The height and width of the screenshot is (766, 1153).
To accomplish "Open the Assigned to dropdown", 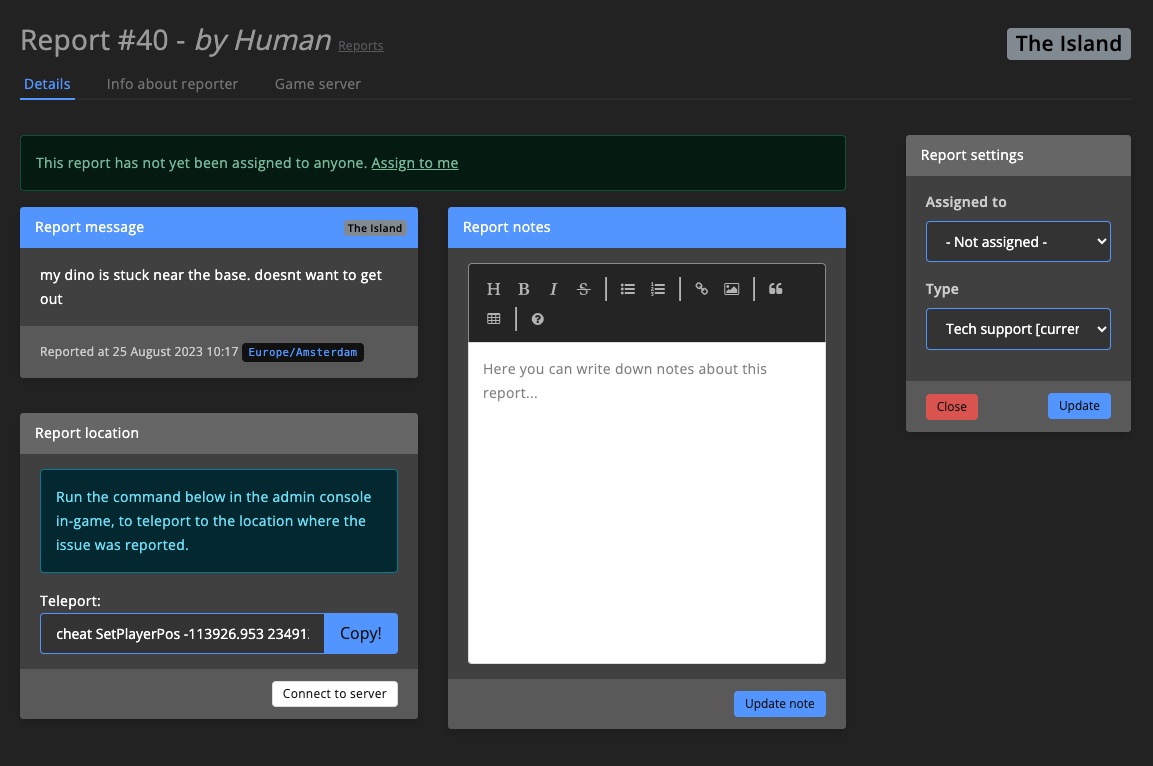I will (1018, 241).
